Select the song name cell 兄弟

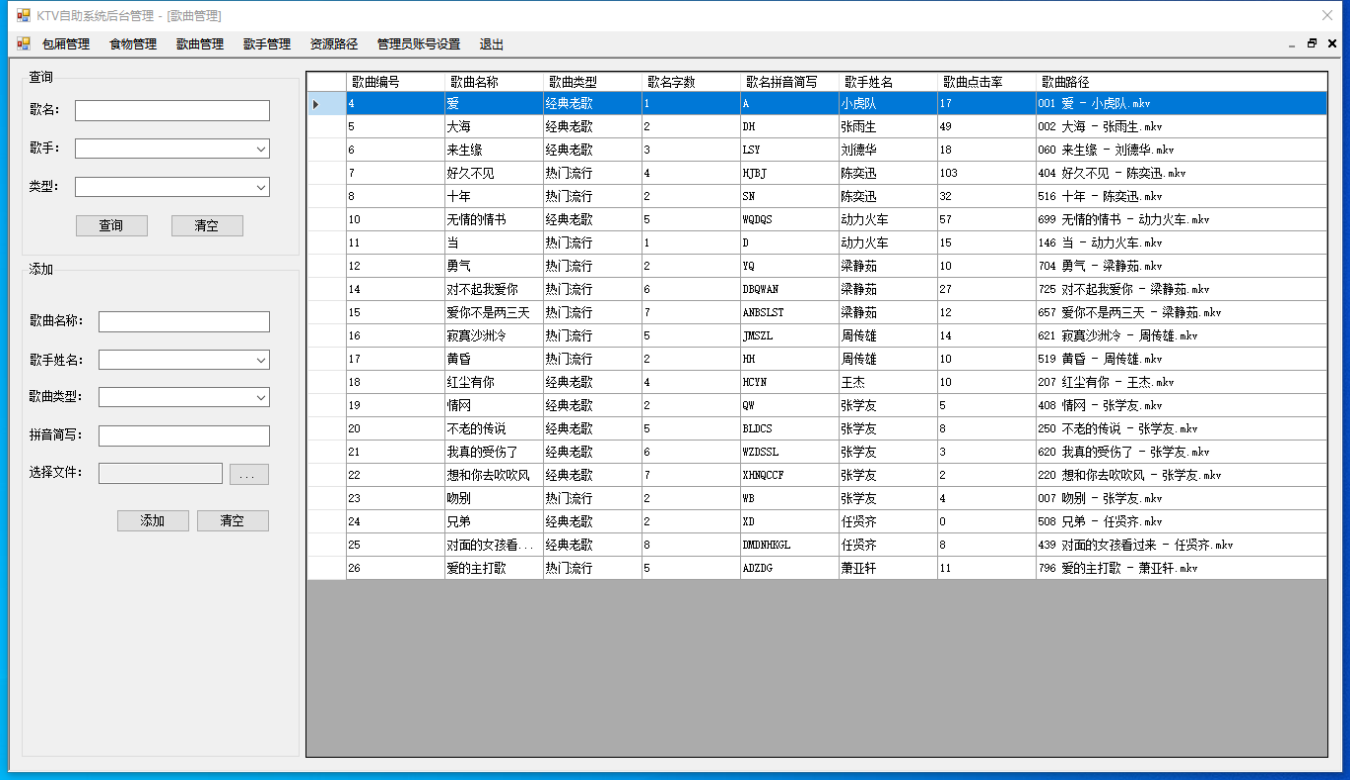[494, 521]
